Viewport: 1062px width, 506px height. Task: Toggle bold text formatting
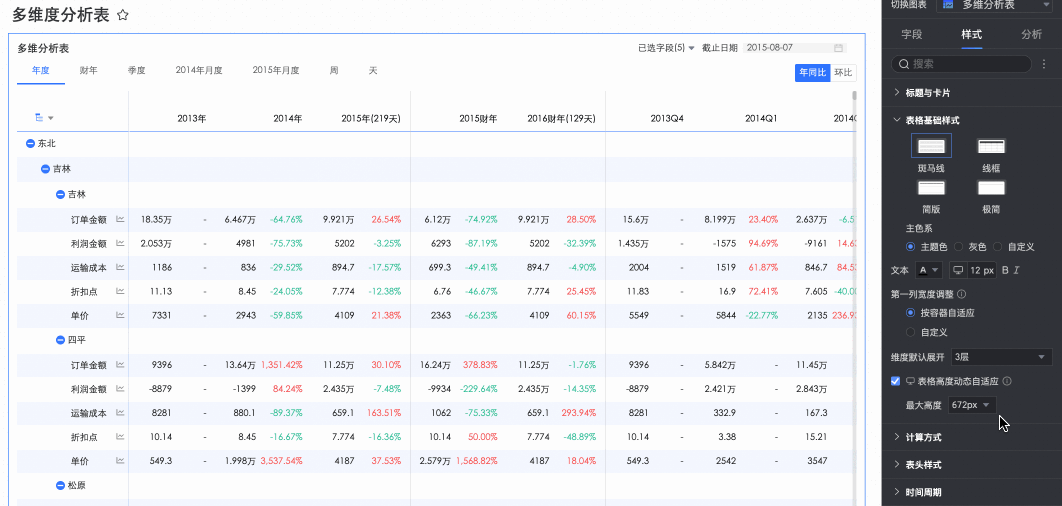(1005, 270)
